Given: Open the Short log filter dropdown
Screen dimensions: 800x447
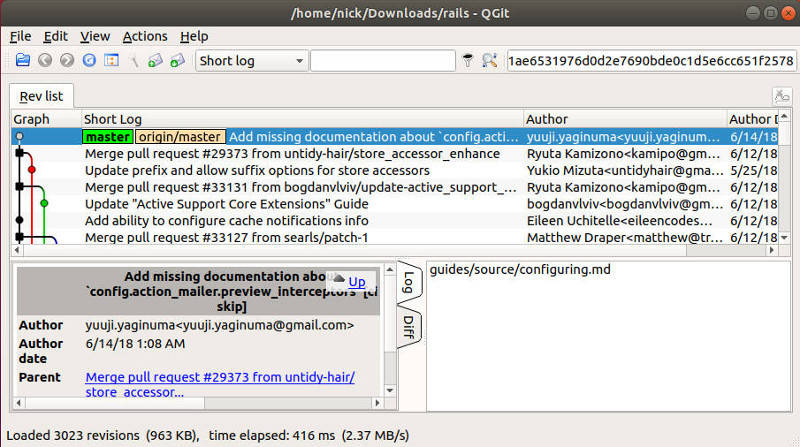Looking at the screenshot, I should (x=251, y=61).
